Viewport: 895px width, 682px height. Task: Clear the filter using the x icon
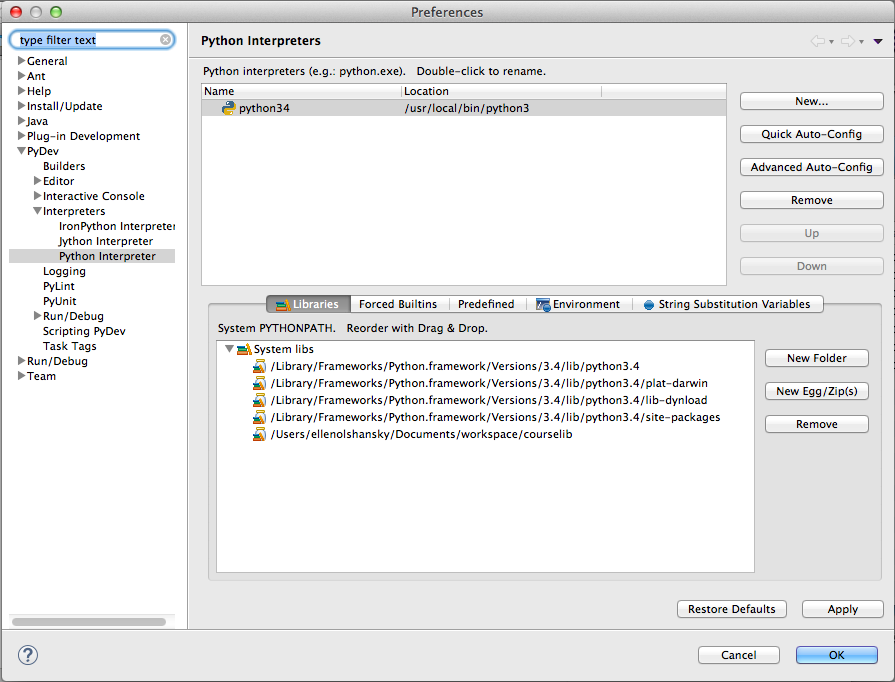click(163, 39)
